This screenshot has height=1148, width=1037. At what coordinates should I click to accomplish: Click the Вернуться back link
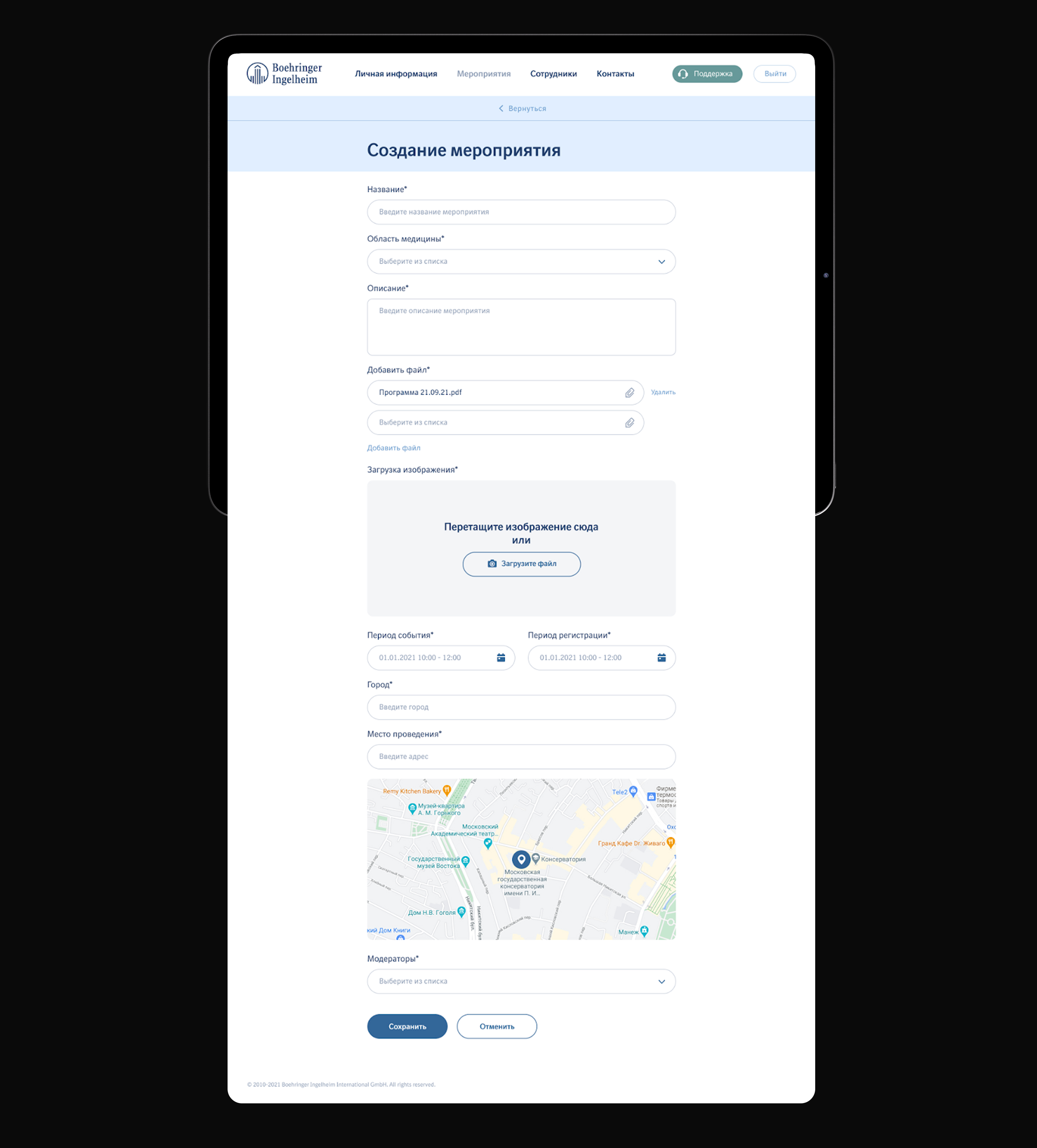(522, 109)
